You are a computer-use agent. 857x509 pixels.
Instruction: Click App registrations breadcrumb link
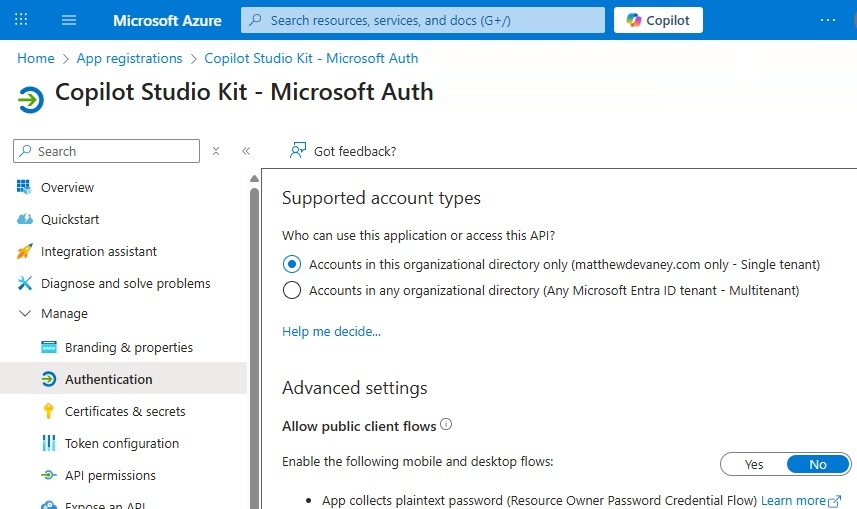point(129,58)
